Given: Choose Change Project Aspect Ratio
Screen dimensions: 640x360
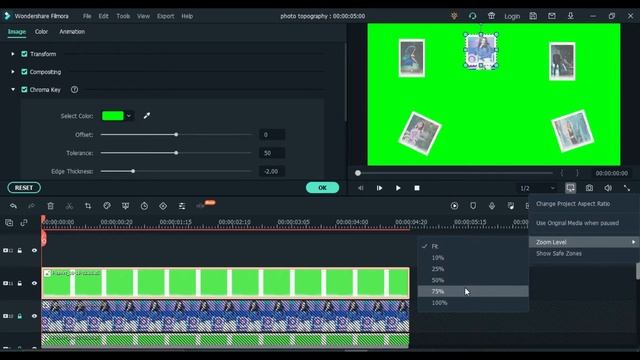Looking at the screenshot, I should pyautogui.click(x=573, y=204).
